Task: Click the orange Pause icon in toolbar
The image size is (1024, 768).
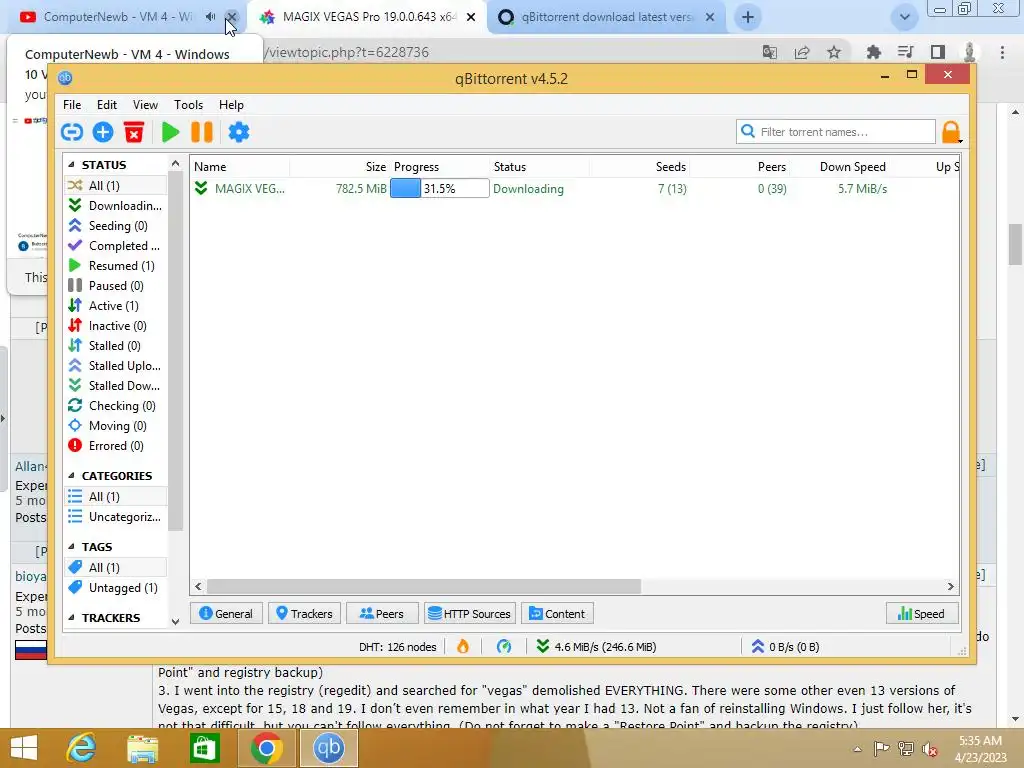Action: pyautogui.click(x=202, y=133)
